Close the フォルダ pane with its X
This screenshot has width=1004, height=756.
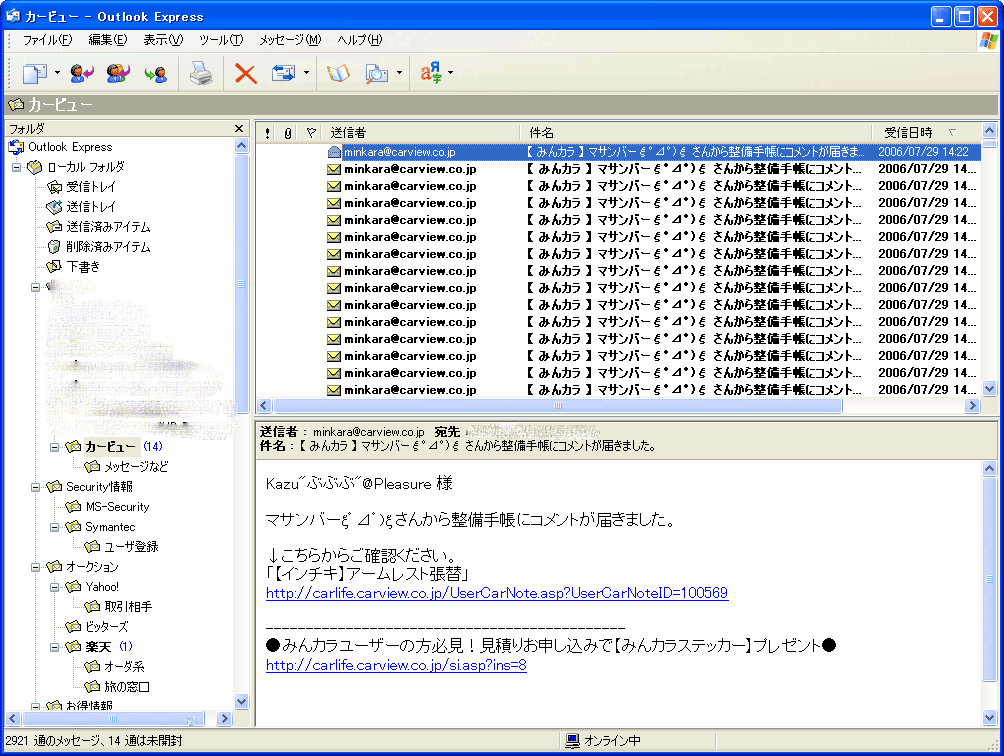[x=239, y=129]
